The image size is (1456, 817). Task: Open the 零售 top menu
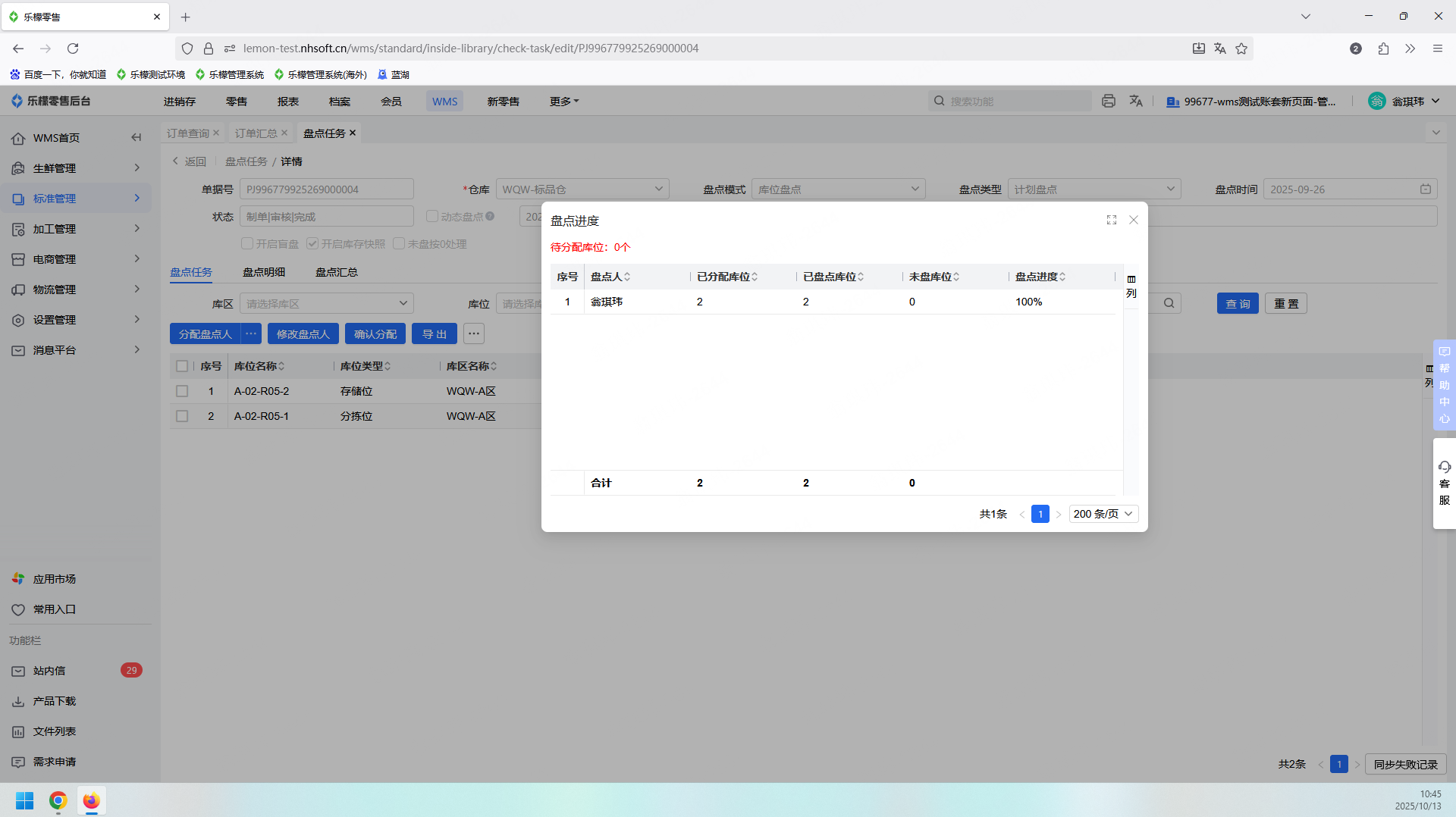coord(237,102)
